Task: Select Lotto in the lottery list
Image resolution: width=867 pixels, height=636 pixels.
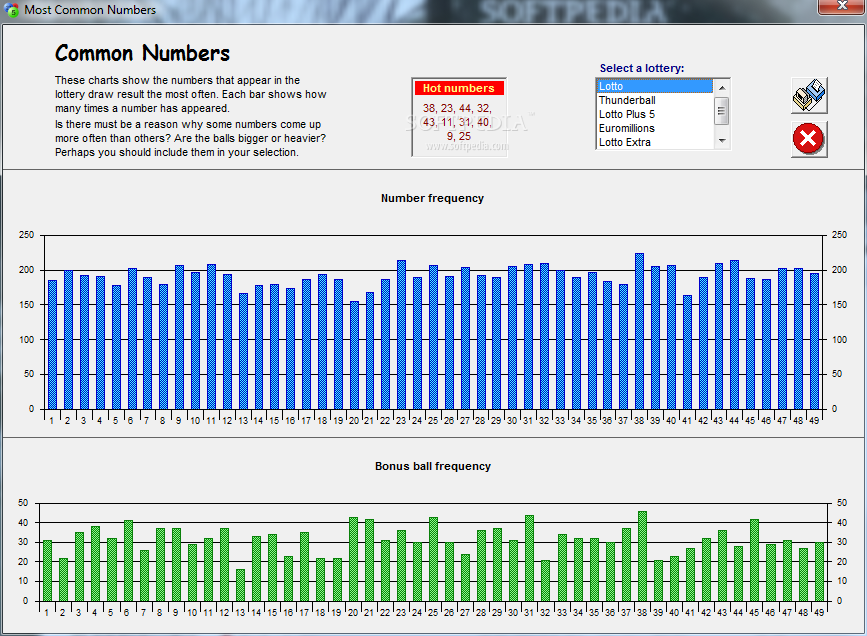Action: (655, 86)
